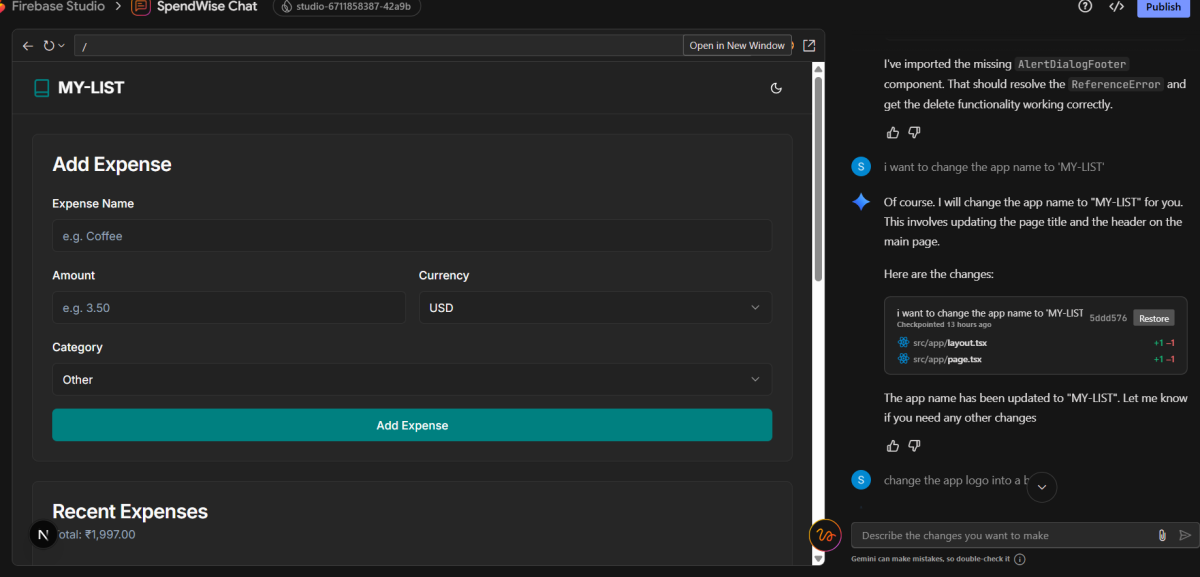
Task: Click the Publish button
Action: (x=1163, y=7)
